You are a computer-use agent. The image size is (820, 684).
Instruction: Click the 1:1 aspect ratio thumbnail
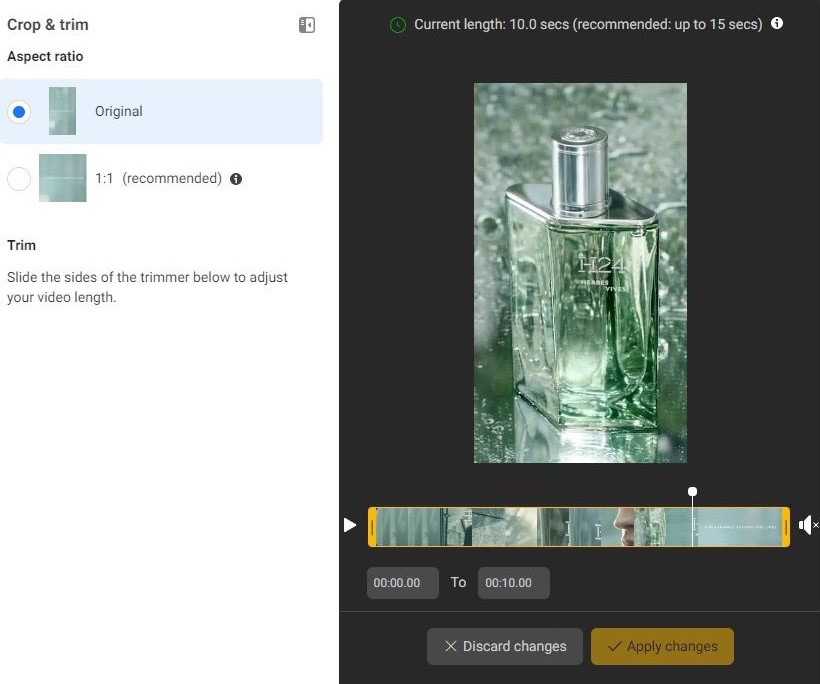pos(63,178)
